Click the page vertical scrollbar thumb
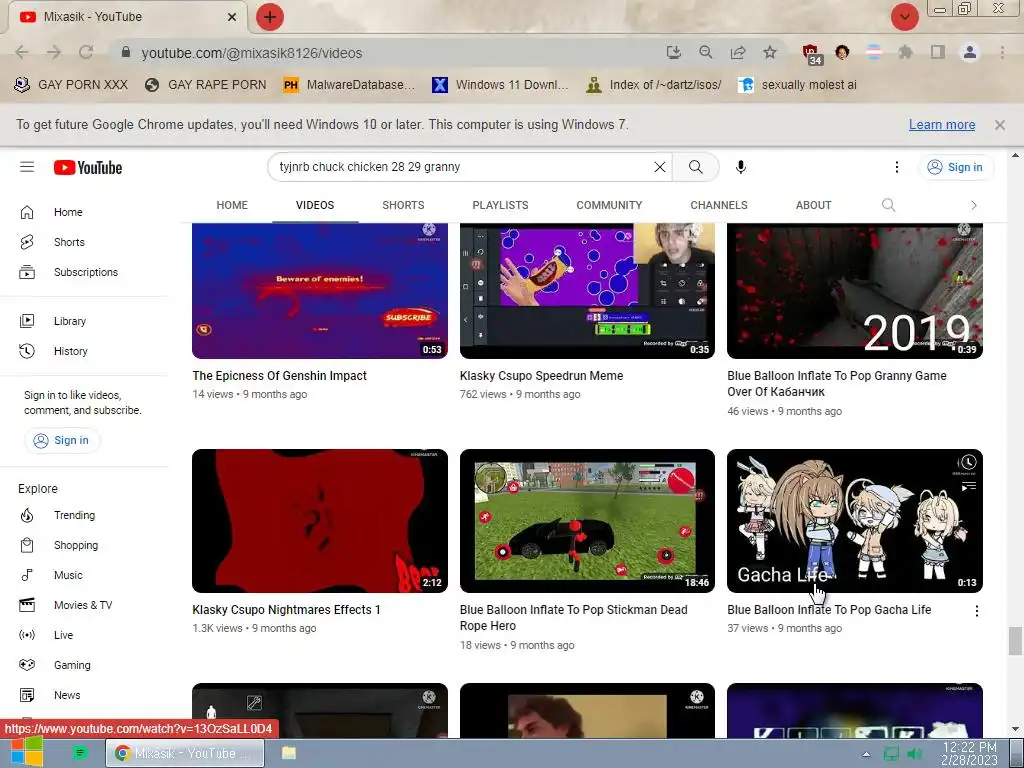Screen dimensions: 1024x768 click(x=1014, y=641)
